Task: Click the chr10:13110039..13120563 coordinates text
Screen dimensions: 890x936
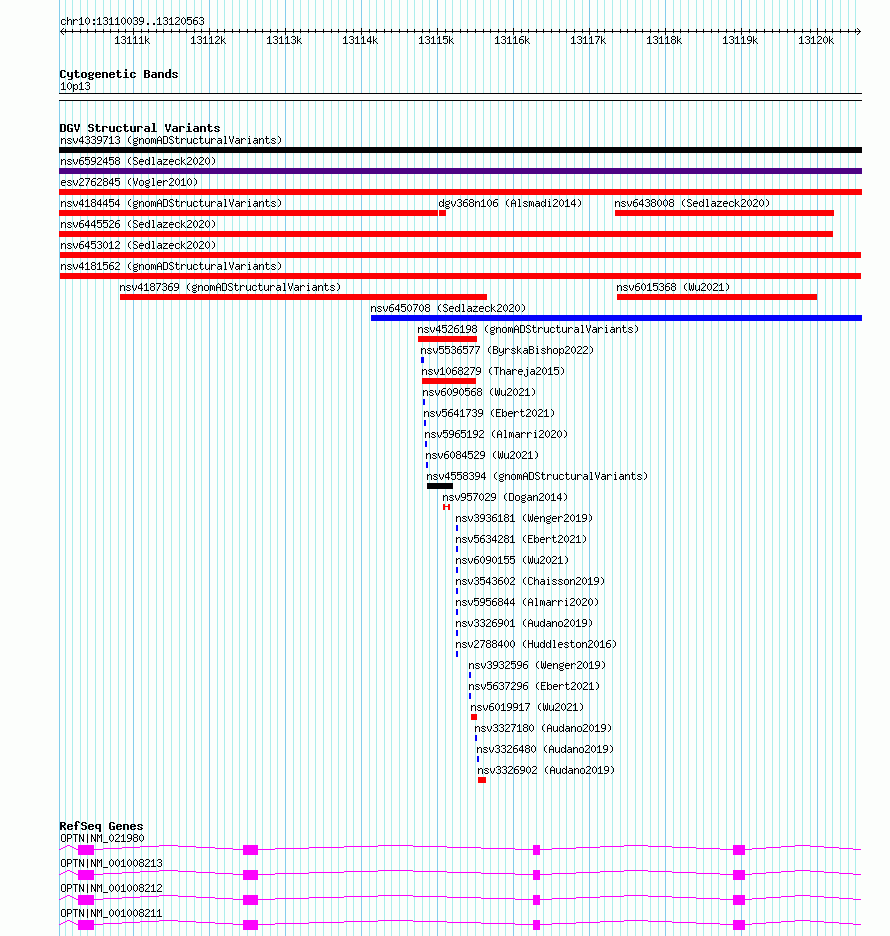Action: pos(133,21)
